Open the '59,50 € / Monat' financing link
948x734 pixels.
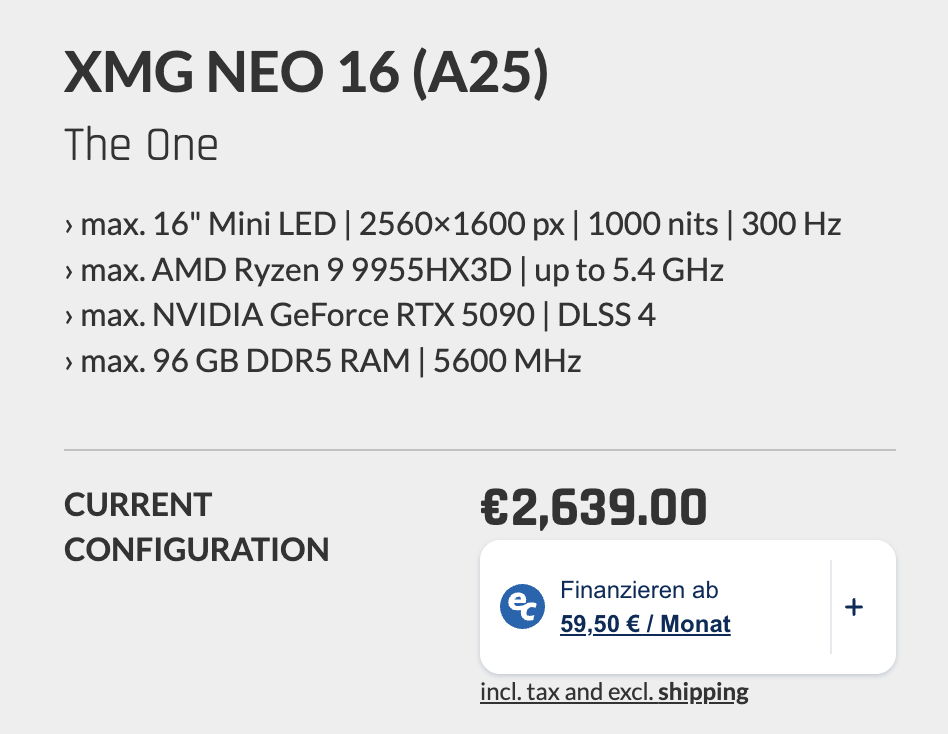click(x=645, y=625)
